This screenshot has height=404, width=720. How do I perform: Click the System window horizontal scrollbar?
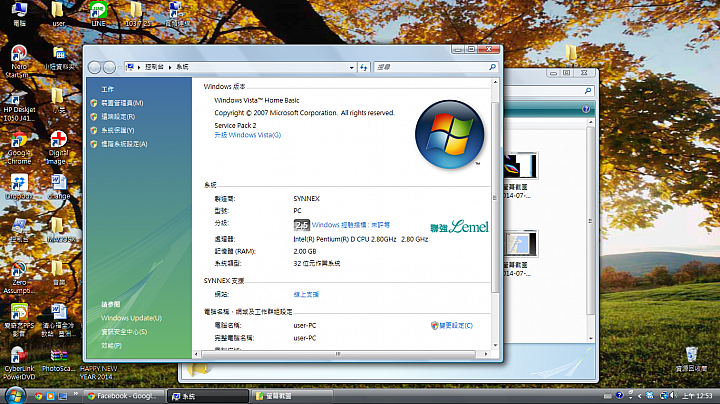(338, 354)
